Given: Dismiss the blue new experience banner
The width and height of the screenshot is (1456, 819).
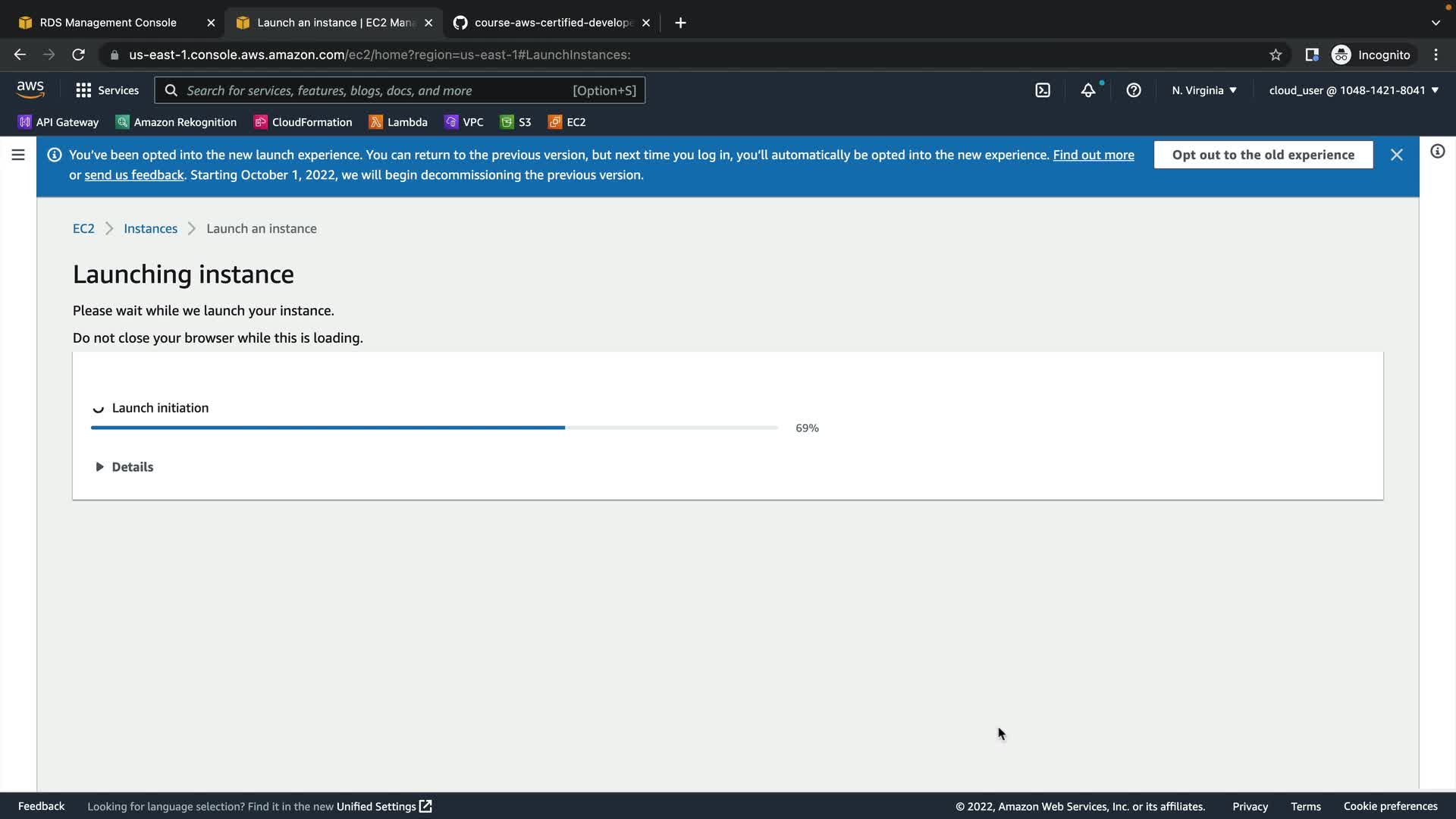Looking at the screenshot, I should tap(1396, 155).
